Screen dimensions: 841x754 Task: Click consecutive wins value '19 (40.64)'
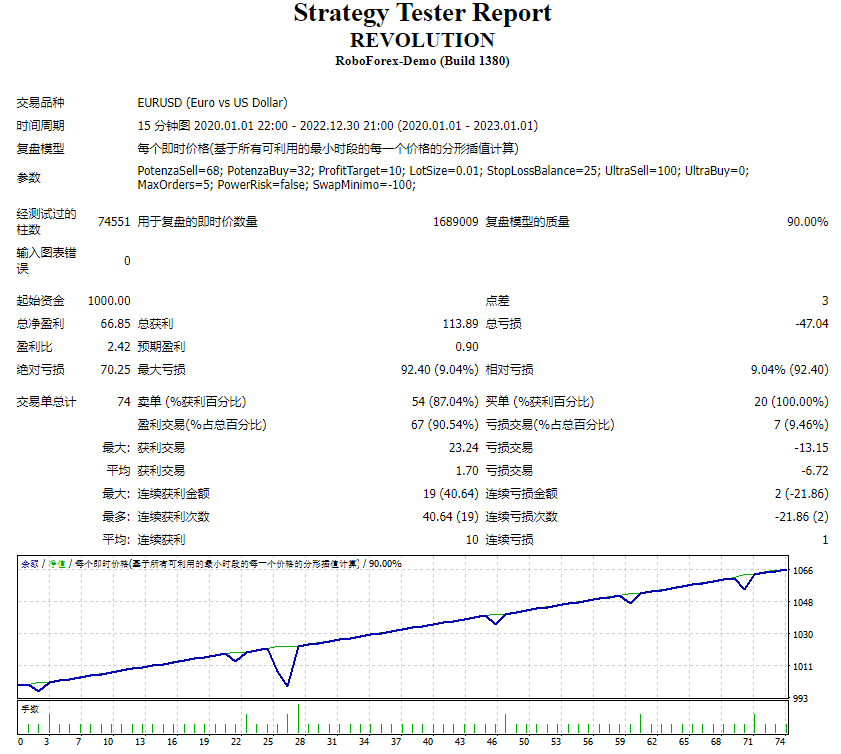[451, 493]
